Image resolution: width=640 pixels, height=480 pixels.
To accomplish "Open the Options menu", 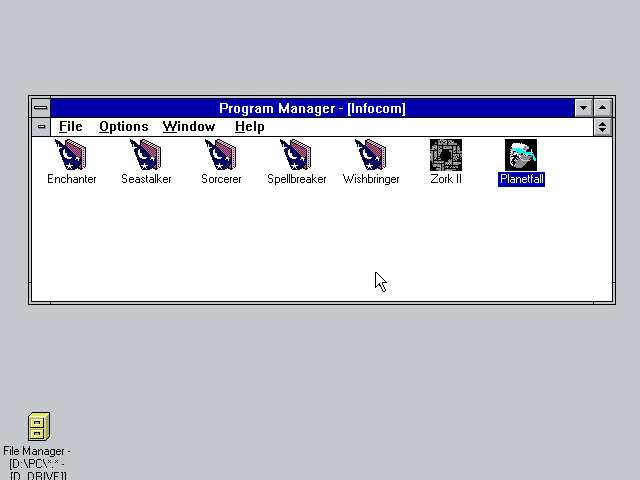I will pyautogui.click(x=124, y=127).
